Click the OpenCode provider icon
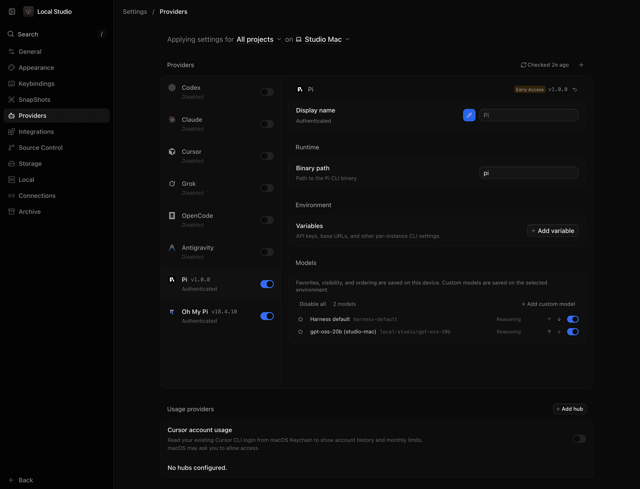The width and height of the screenshot is (640, 489). click(172, 216)
